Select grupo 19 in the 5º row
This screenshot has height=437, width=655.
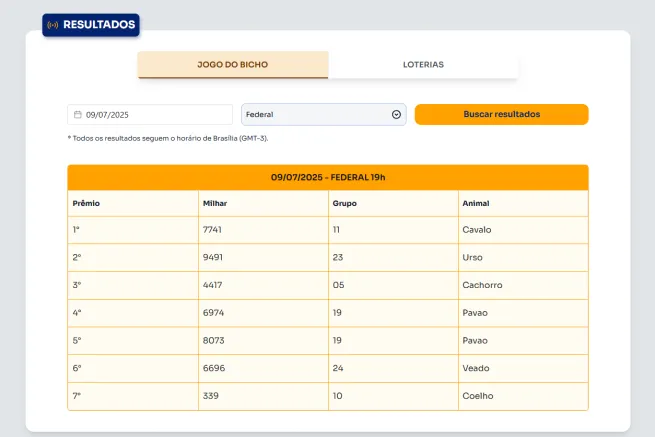(393, 340)
